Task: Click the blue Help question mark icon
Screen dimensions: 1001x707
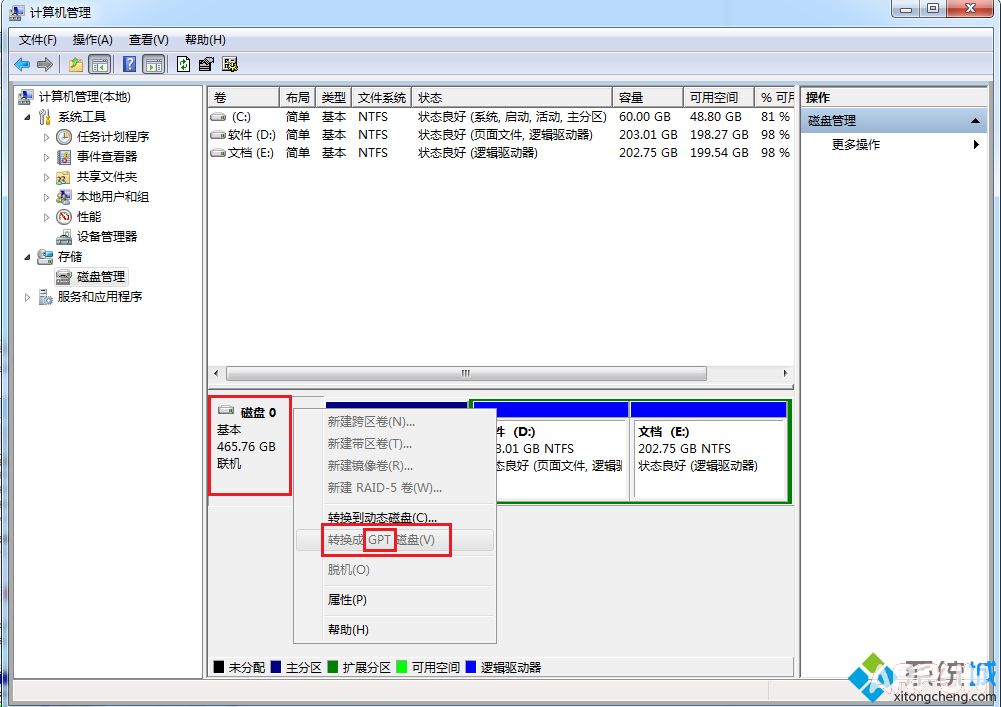Action: point(129,64)
